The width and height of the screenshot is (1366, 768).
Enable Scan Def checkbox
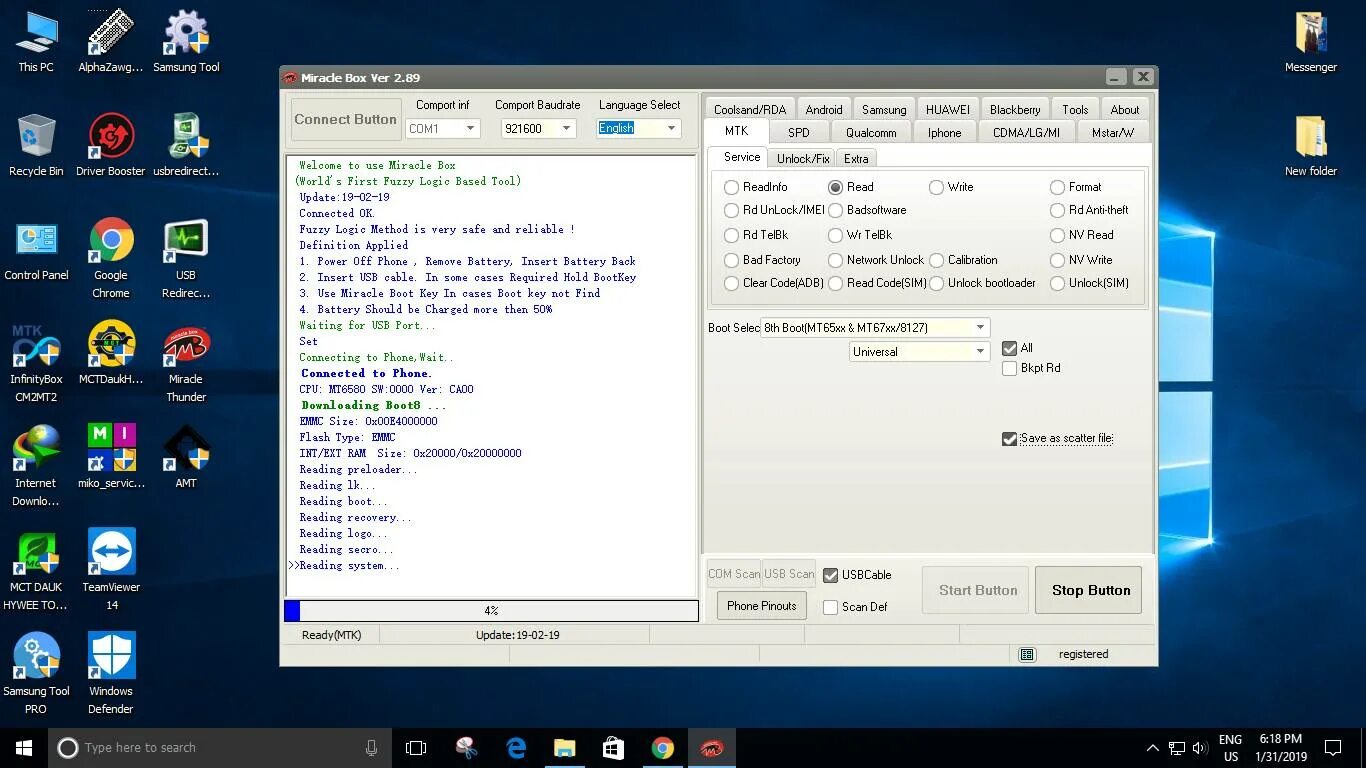click(830, 607)
